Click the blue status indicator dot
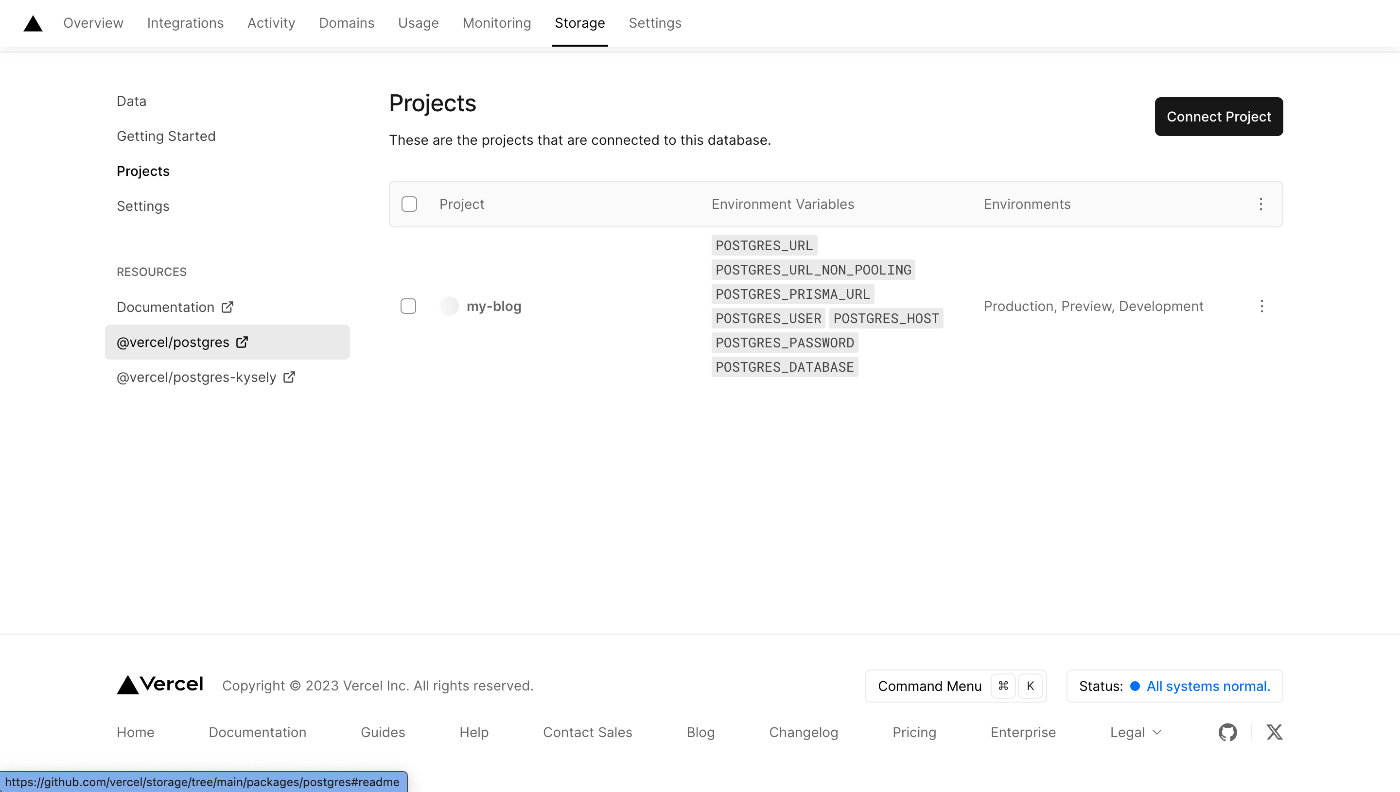This screenshot has width=1400, height=792. click(1135, 686)
